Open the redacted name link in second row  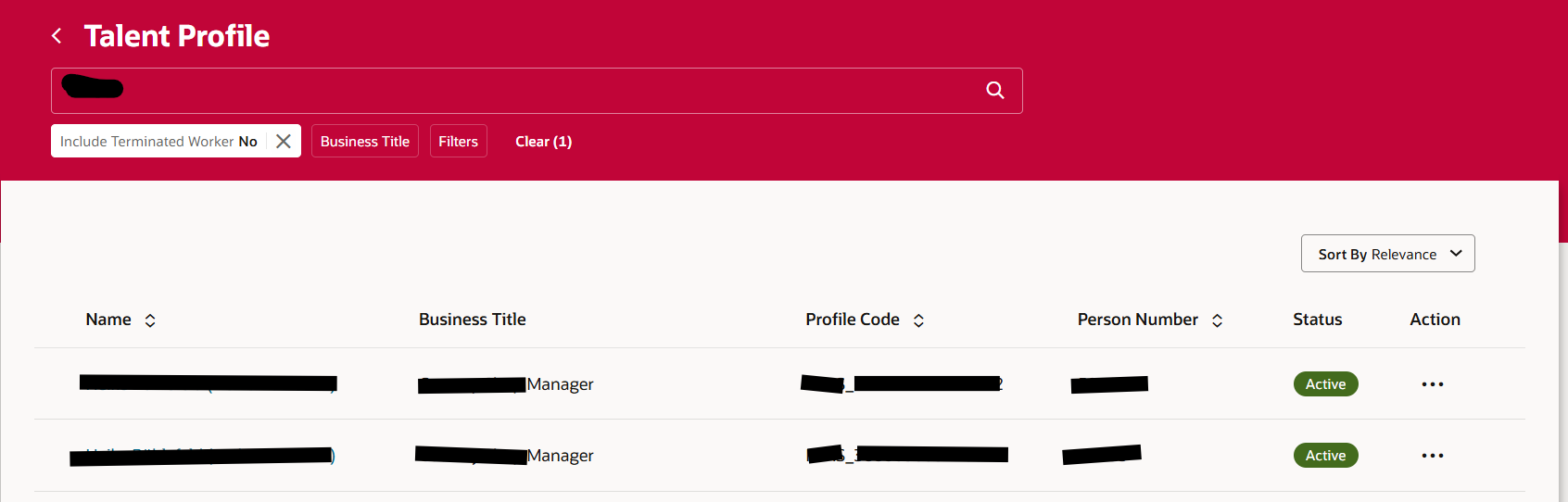coord(202,456)
